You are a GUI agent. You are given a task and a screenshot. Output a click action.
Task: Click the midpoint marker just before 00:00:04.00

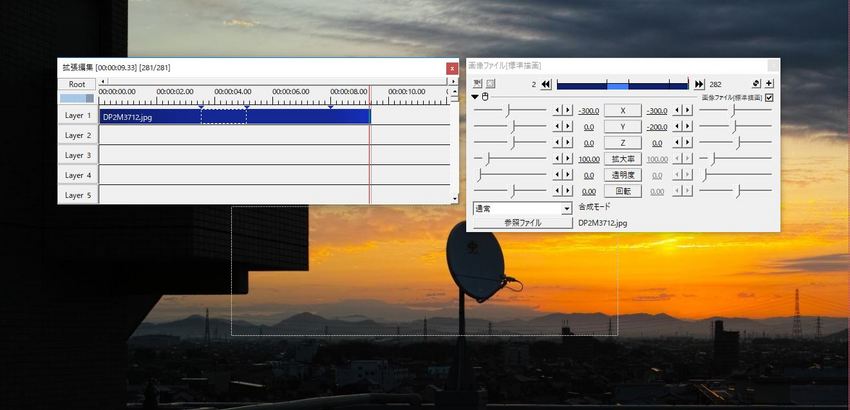click(201, 107)
